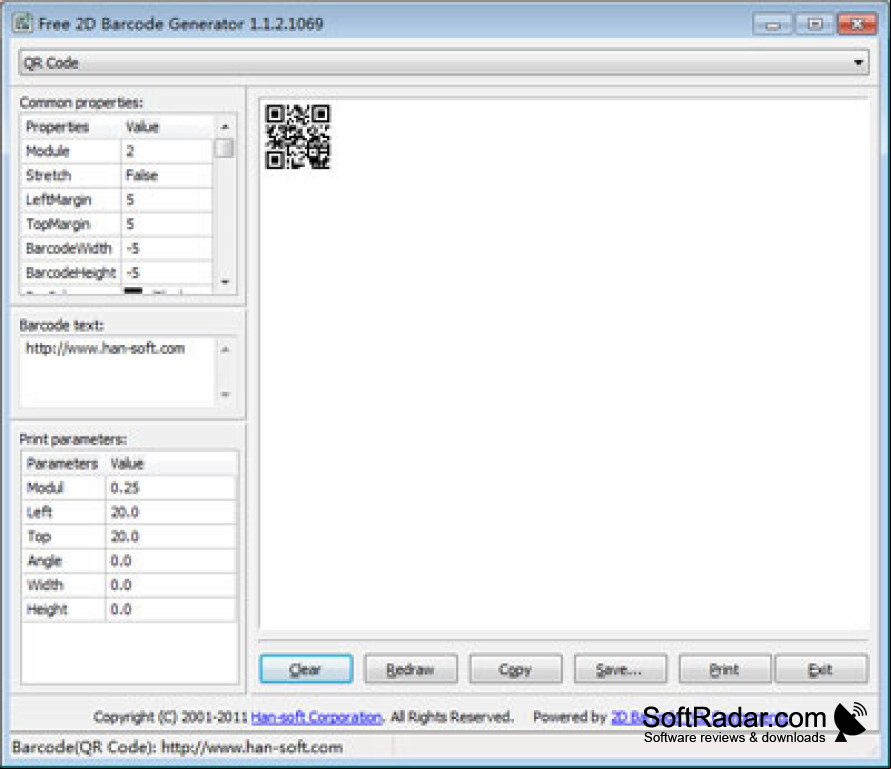Select the BarcodeWidth value -5

point(166,248)
